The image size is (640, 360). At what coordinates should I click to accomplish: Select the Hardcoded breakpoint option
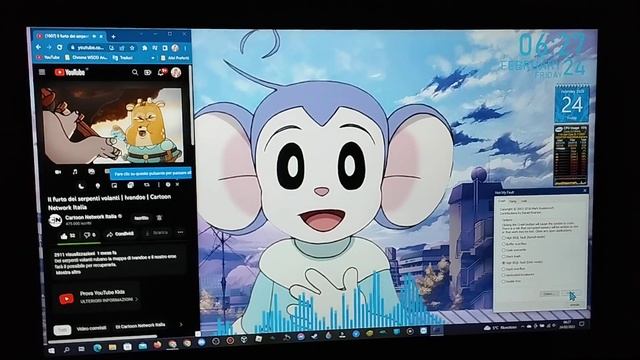[518, 275]
